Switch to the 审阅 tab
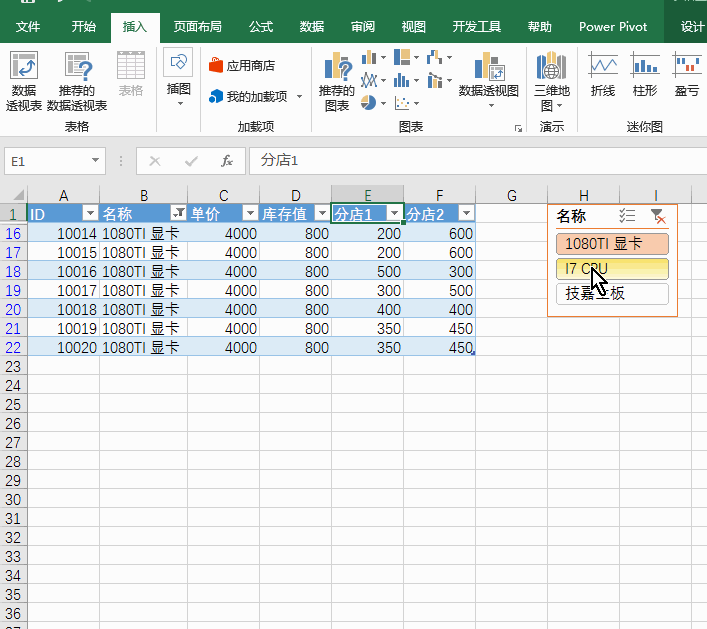 coord(363,27)
